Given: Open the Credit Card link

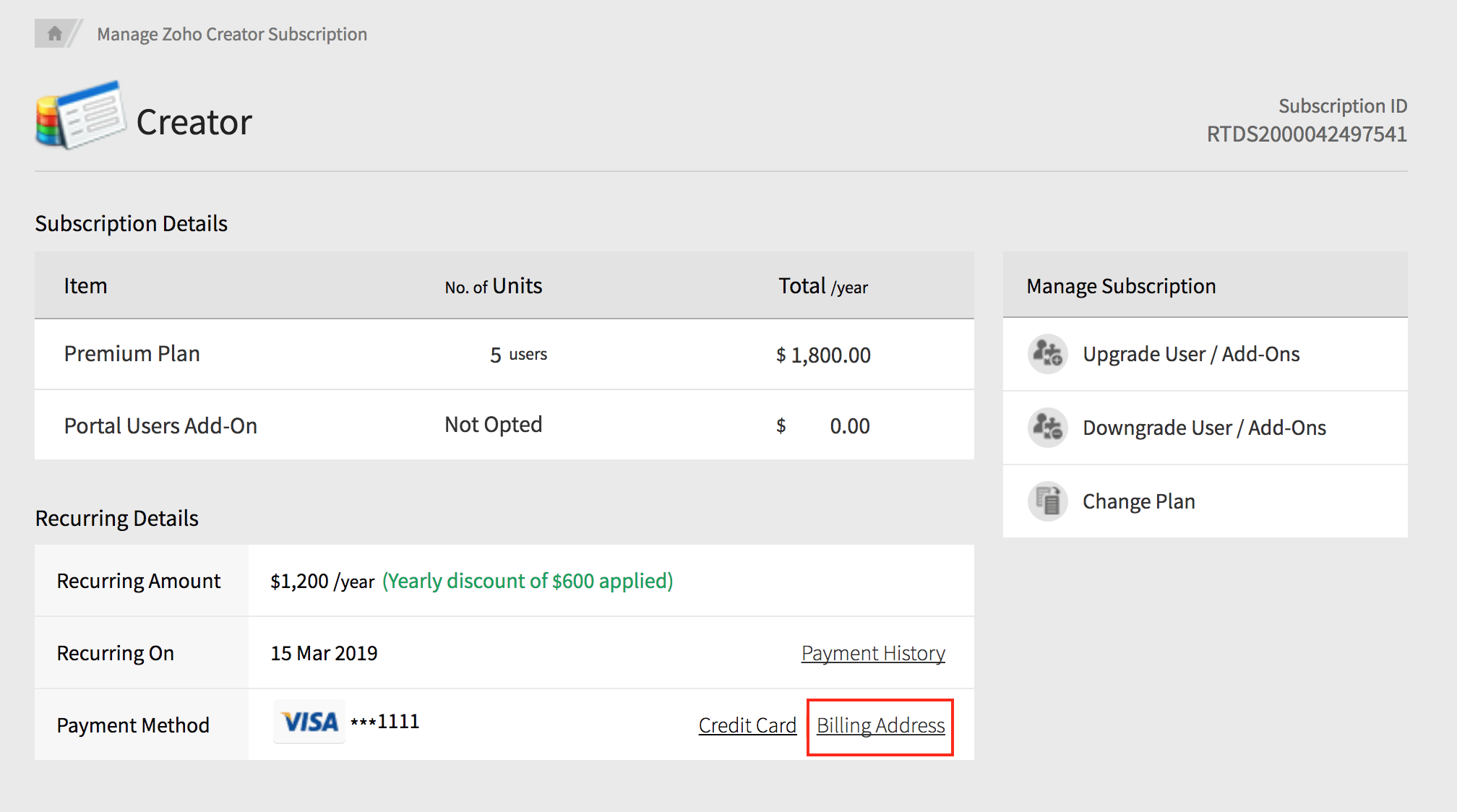Looking at the screenshot, I should coord(747,725).
